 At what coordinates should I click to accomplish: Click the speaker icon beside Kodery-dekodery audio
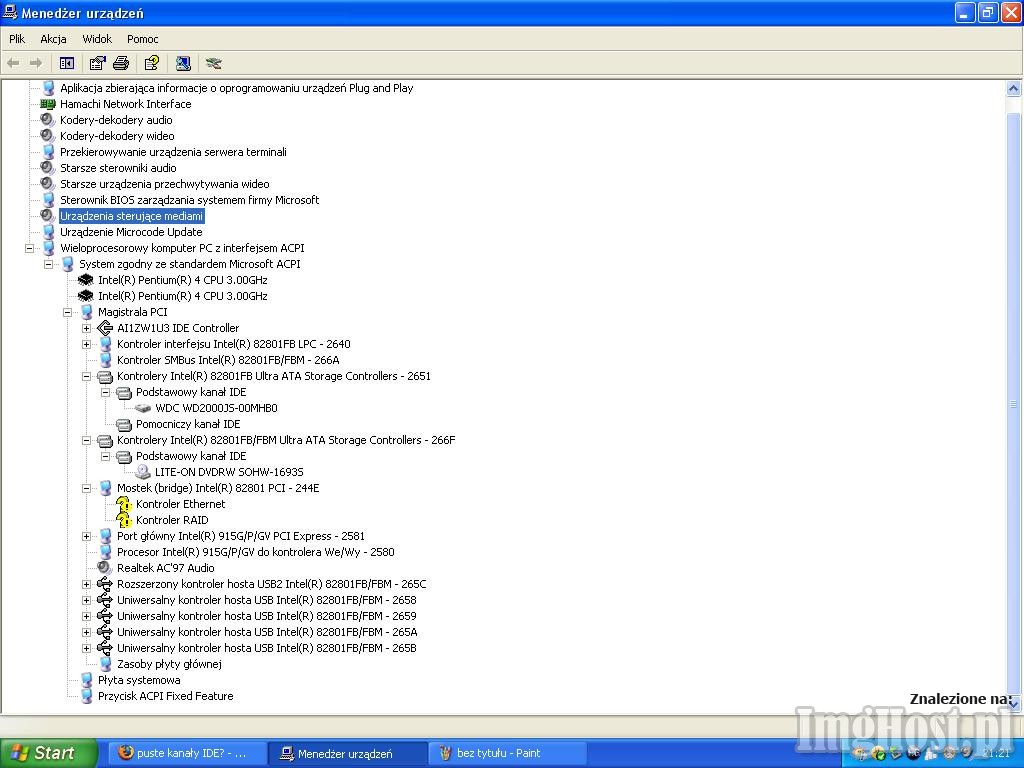point(48,120)
